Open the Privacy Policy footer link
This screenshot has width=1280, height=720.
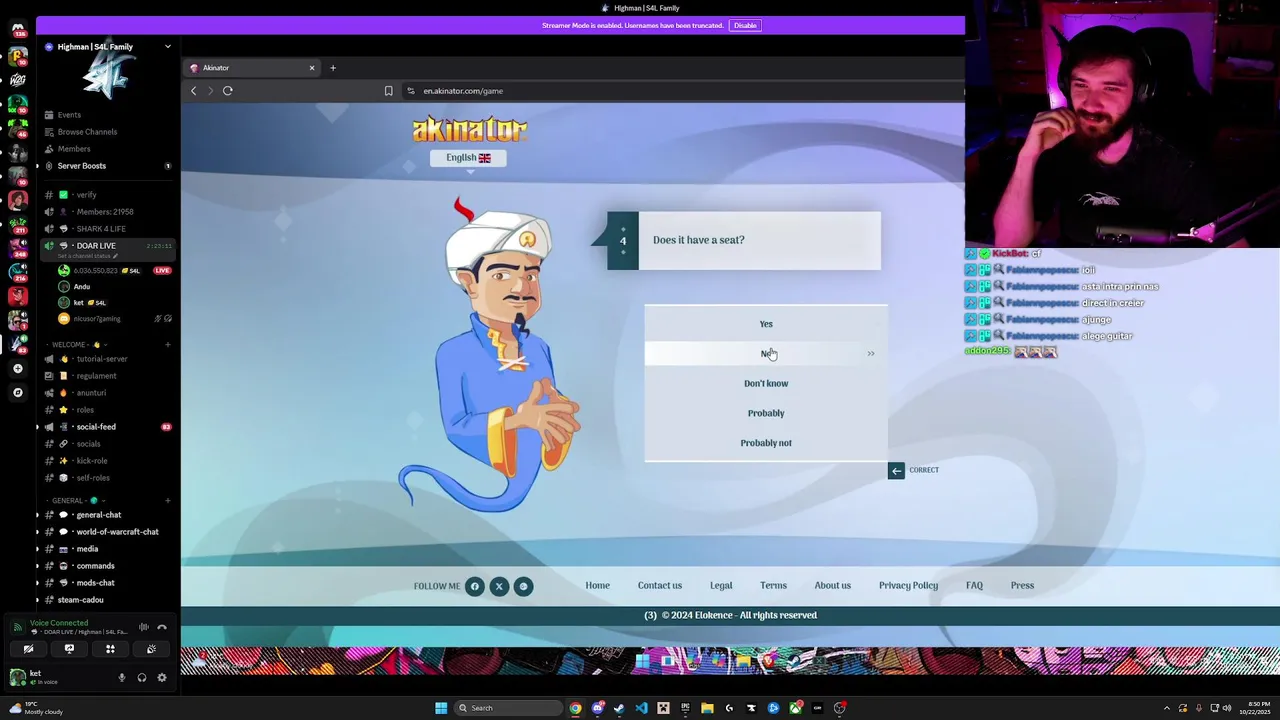[x=908, y=586]
